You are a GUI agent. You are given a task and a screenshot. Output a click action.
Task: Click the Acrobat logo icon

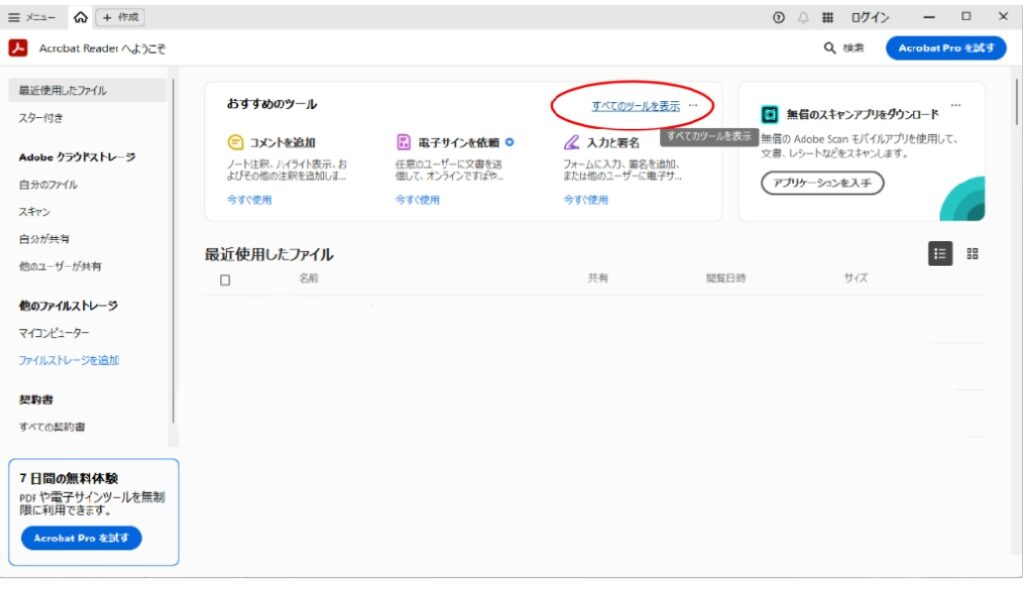point(18,48)
